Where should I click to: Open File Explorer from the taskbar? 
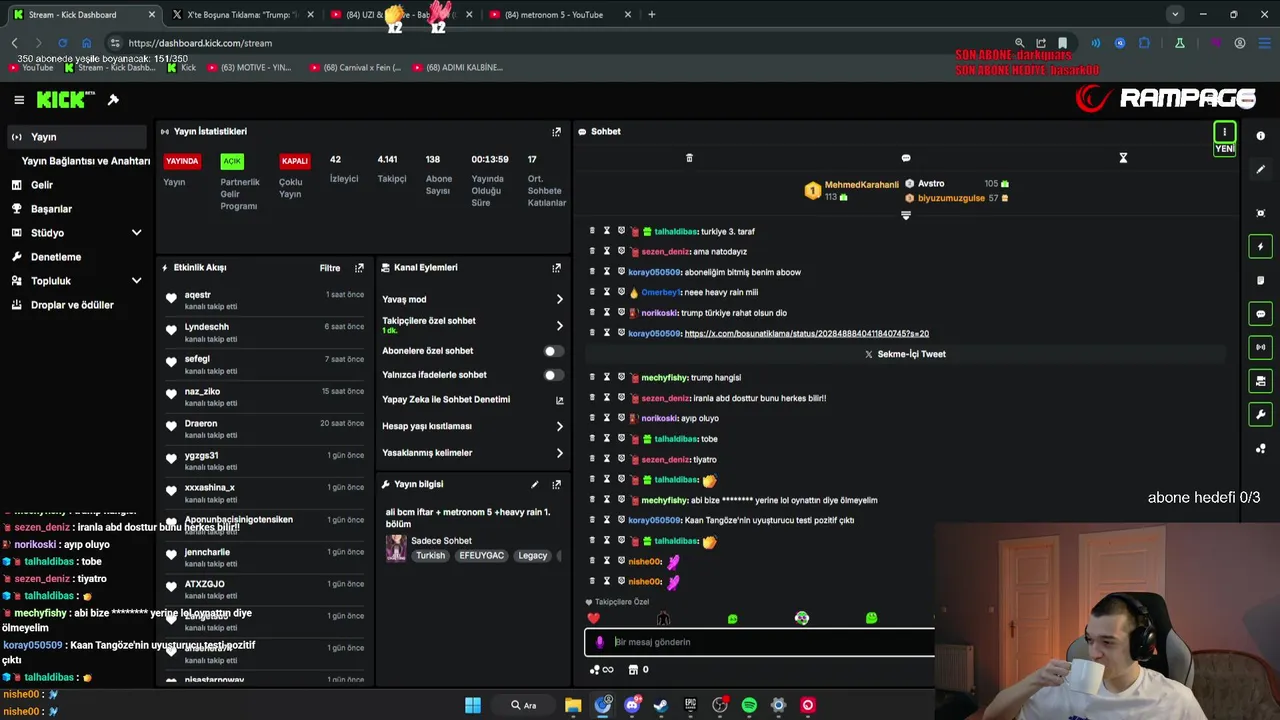[x=573, y=705]
